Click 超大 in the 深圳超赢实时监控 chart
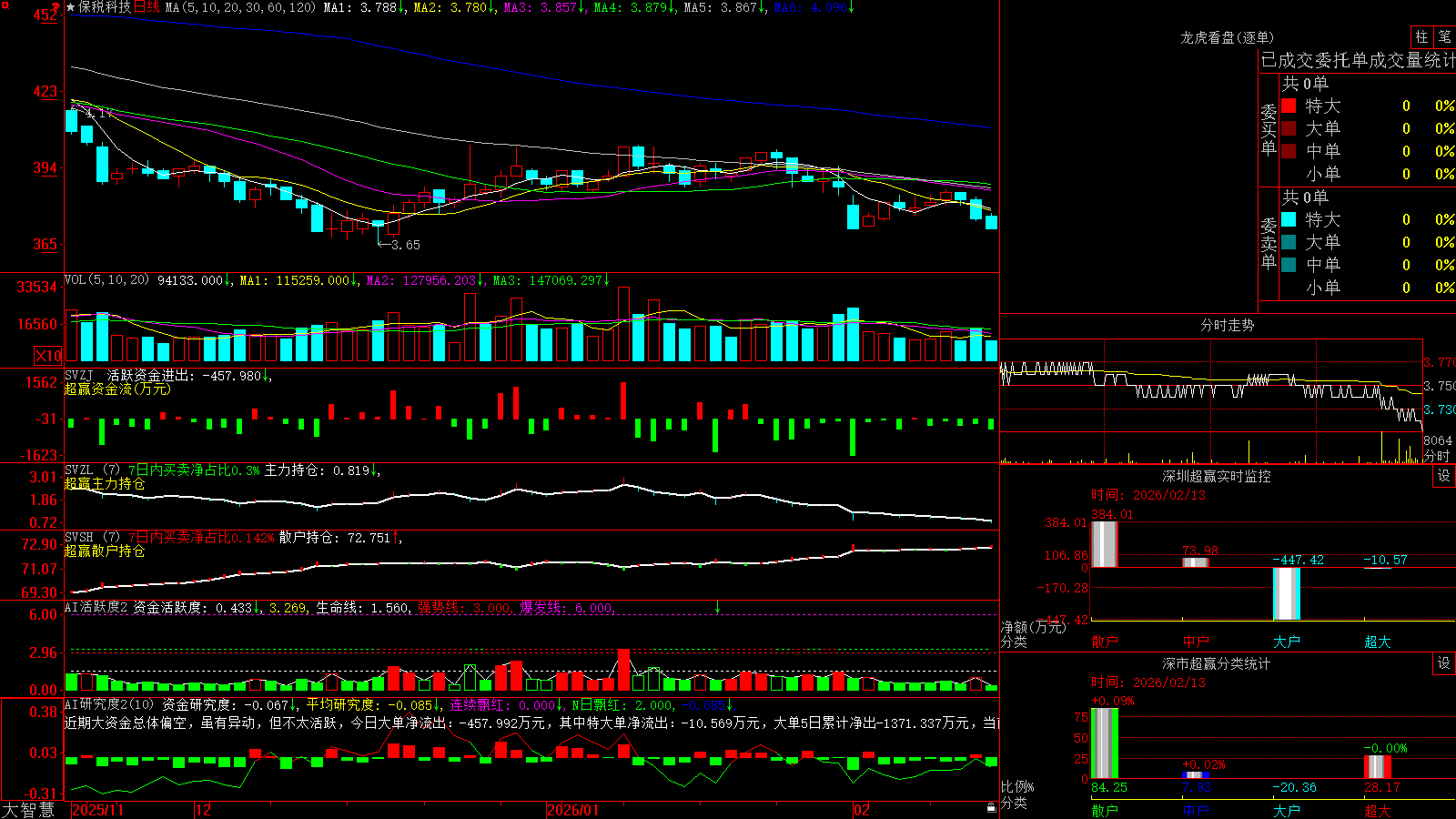The height and width of the screenshot is (819, 1456). (x=1378, y=642)
